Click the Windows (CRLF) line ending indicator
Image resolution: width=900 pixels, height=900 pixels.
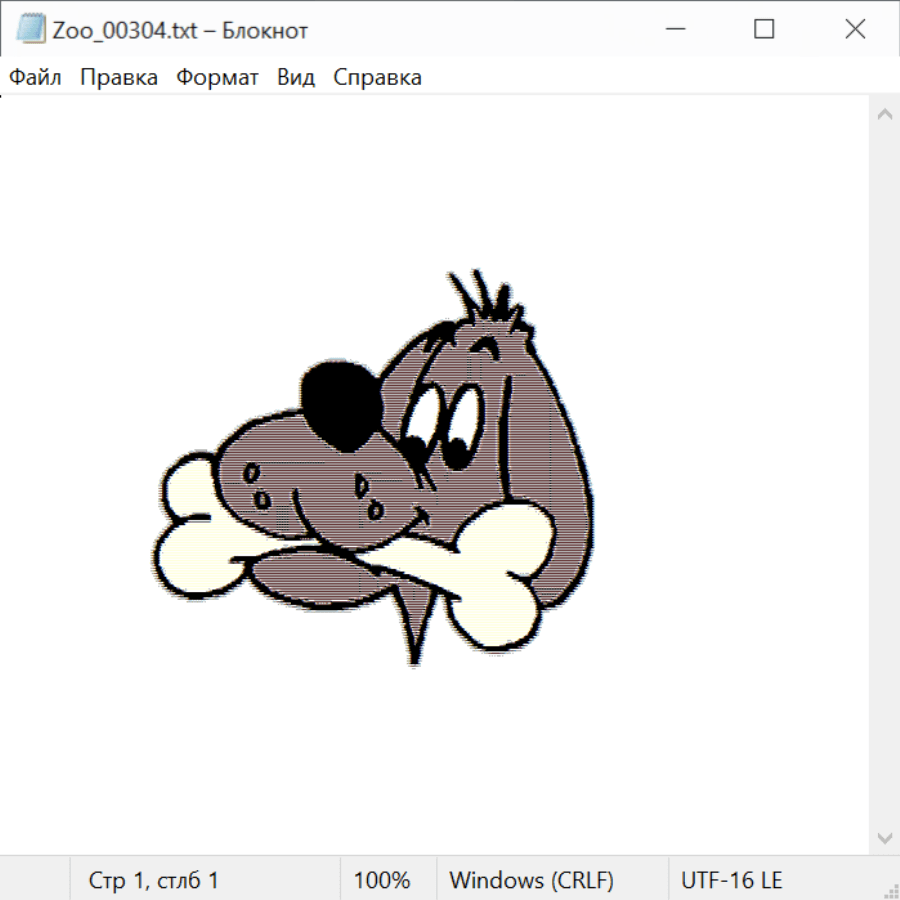[x=531, y=881]
